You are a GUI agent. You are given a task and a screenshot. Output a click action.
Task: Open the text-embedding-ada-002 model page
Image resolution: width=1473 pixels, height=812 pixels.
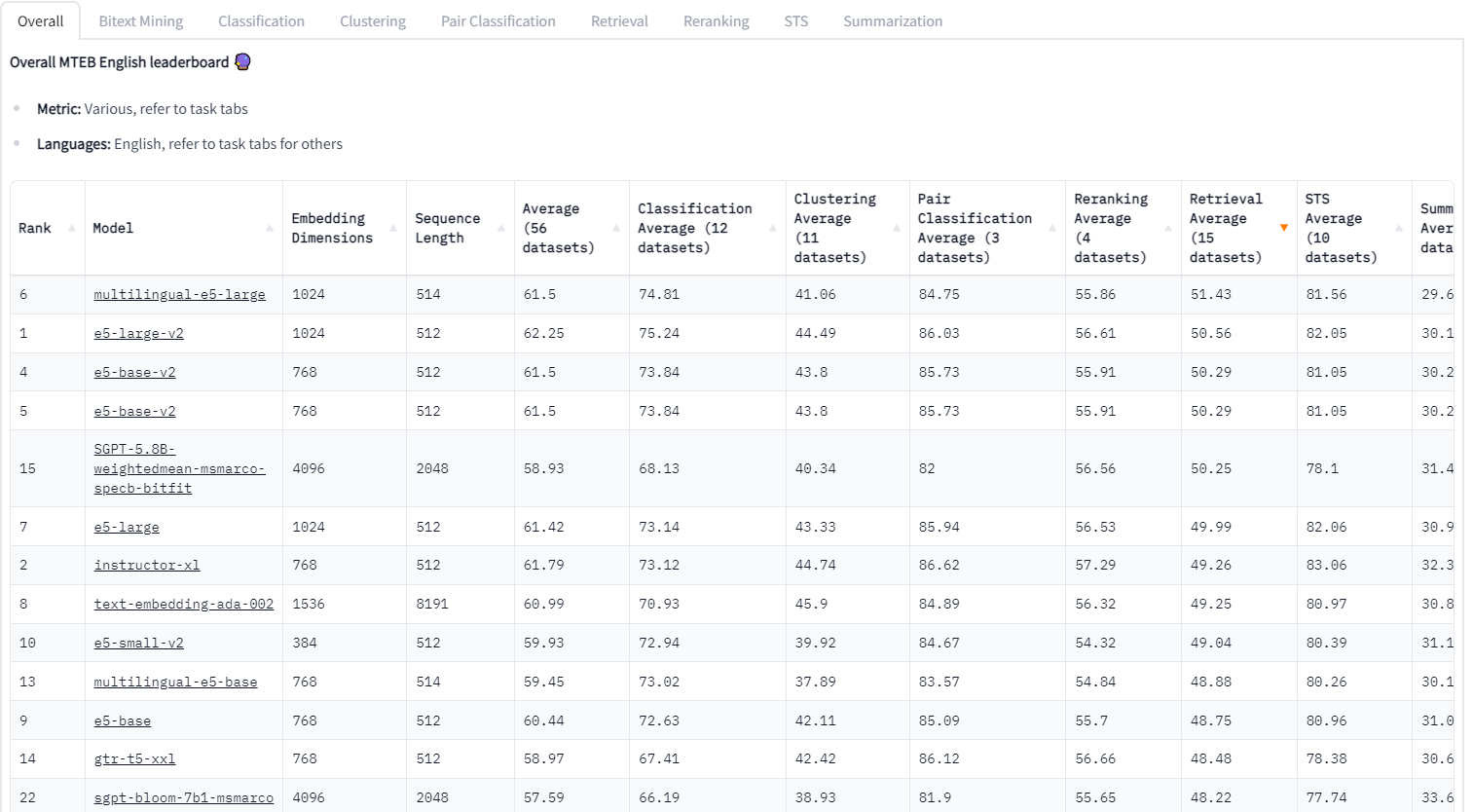click(183, 604)
